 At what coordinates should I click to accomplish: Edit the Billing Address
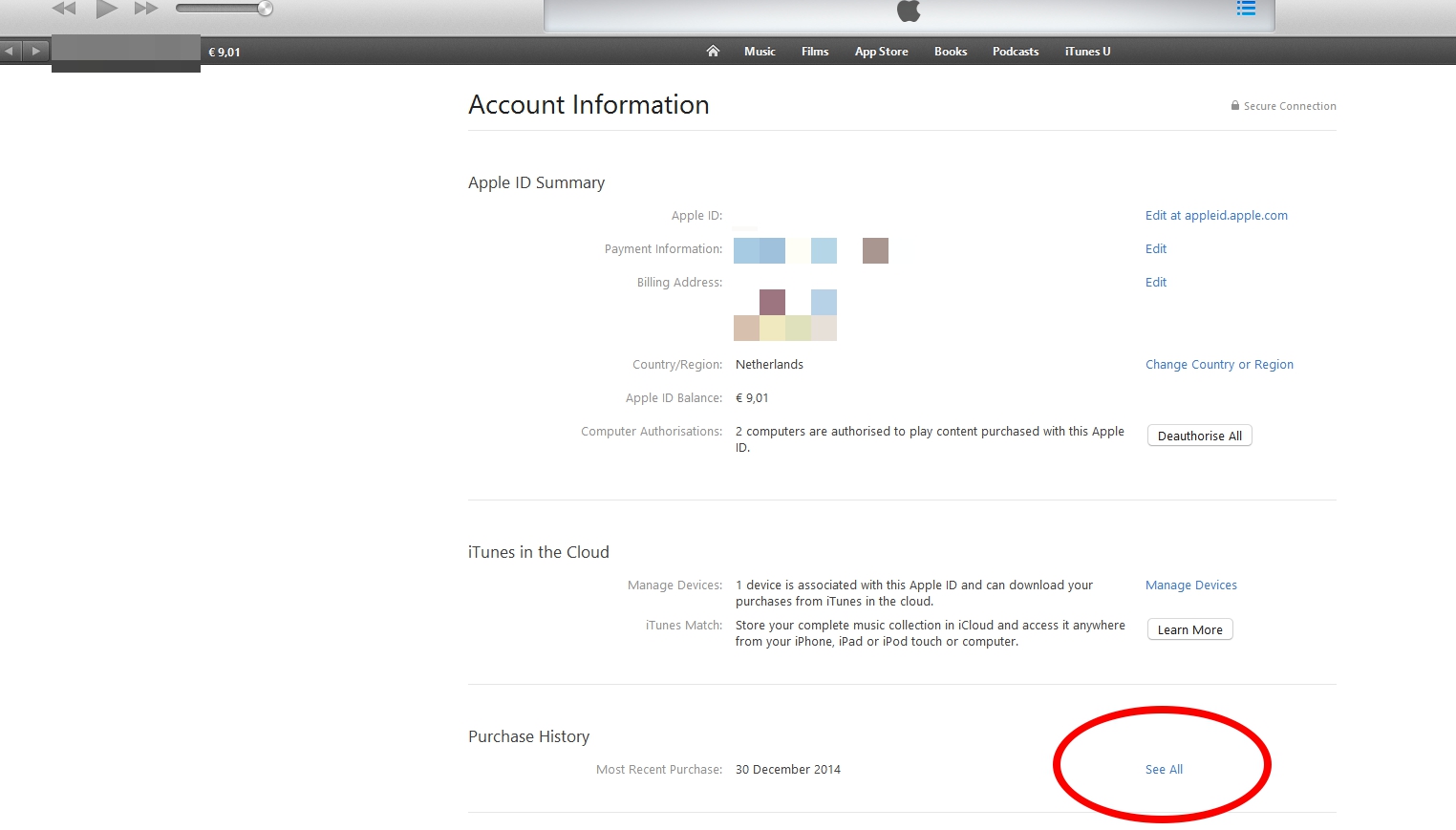pyautogui.click(x=1156, y=283)
